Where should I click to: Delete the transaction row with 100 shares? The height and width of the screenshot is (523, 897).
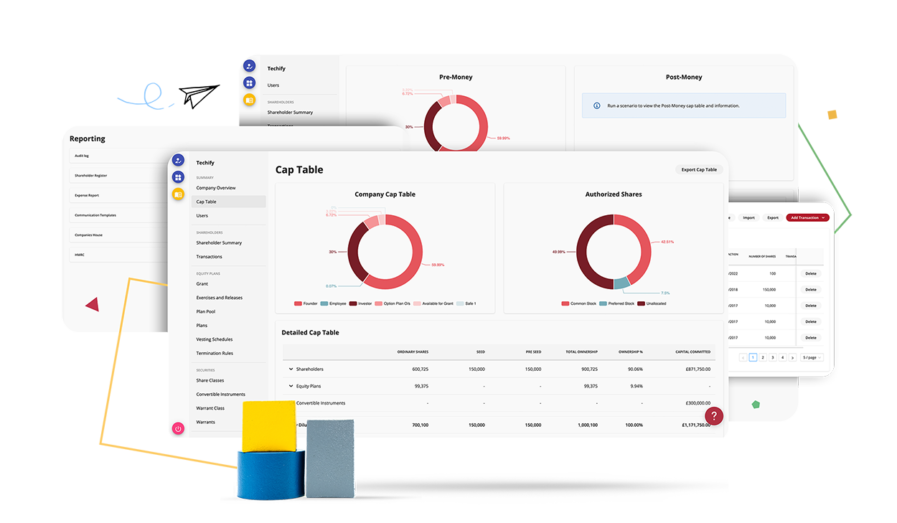pyautogui.click(x=811, y=274)
